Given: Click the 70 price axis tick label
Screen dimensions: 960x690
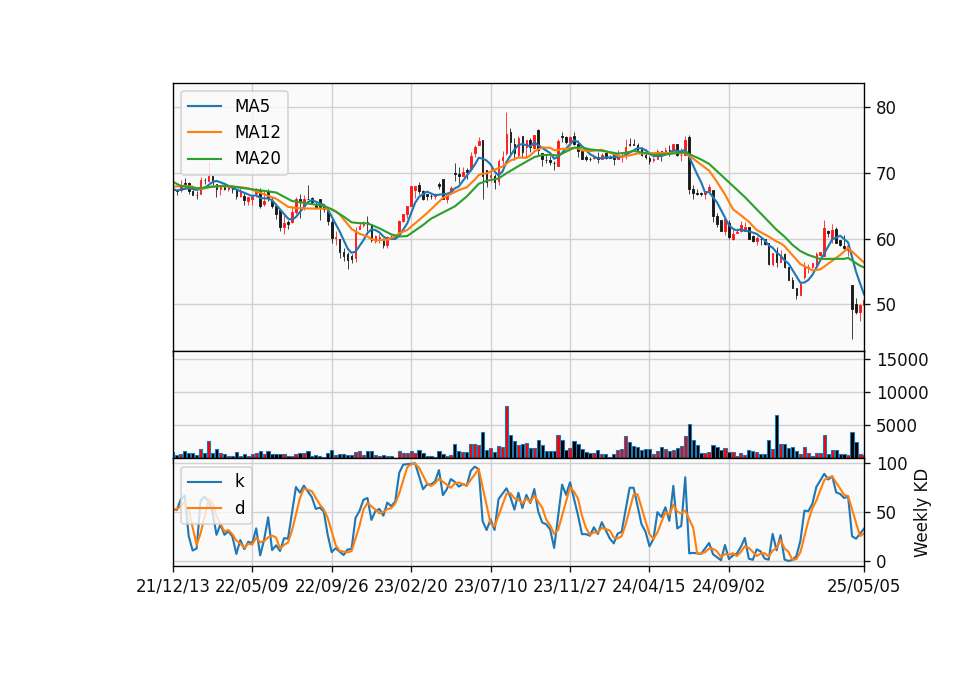Looking at the screenshot, I should [x=885, y=174].
